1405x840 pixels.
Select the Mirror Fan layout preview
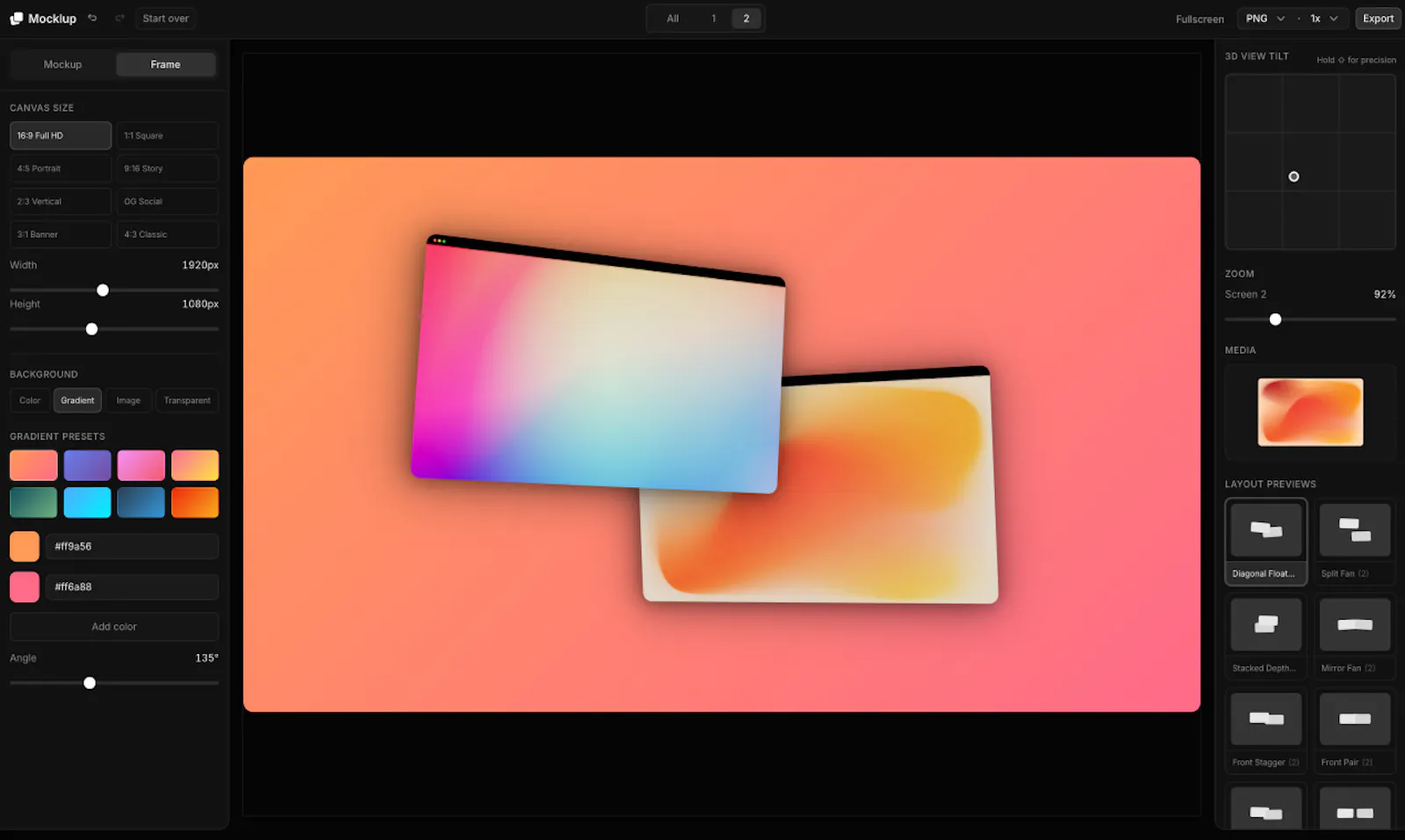1355,636
